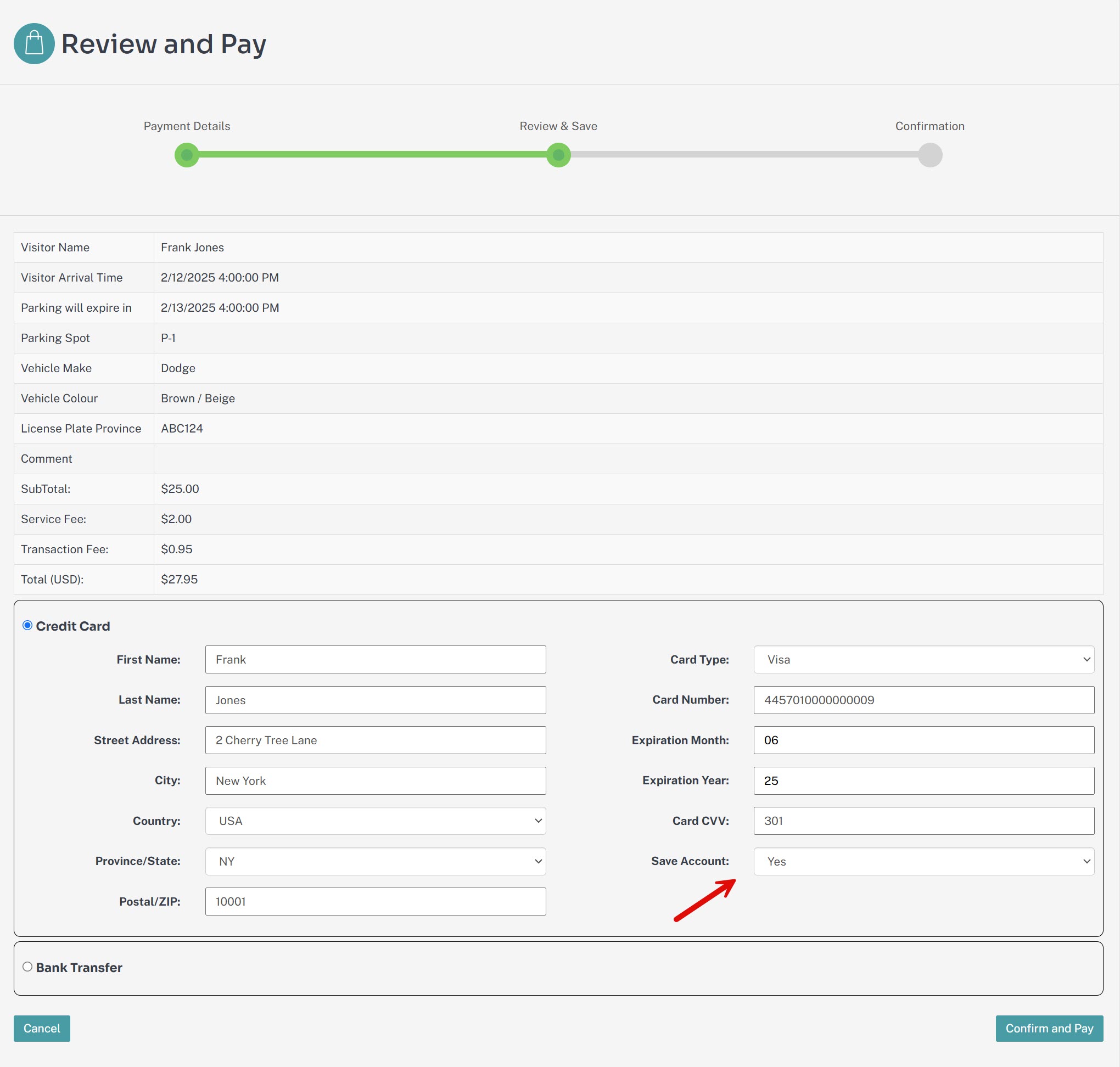Click the Transaction Fee amount $0.95
1120x1067 pixels.
point(176,549)
